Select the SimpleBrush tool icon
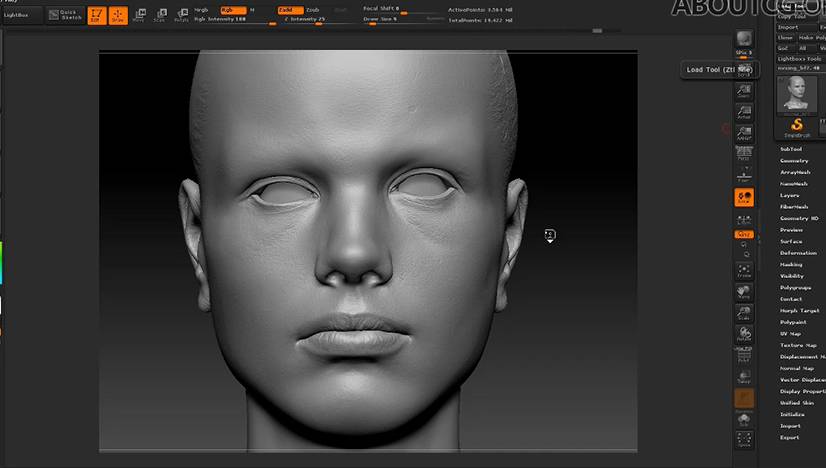 click(797, 128)
